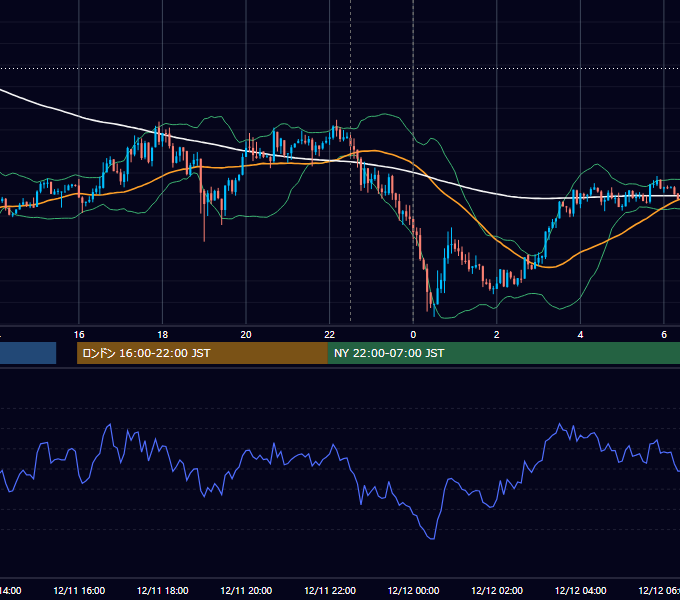Click the 12/12 02:00 date label
Image resolution: width=680 pixels, height=600 pixels.
point(497,590)
